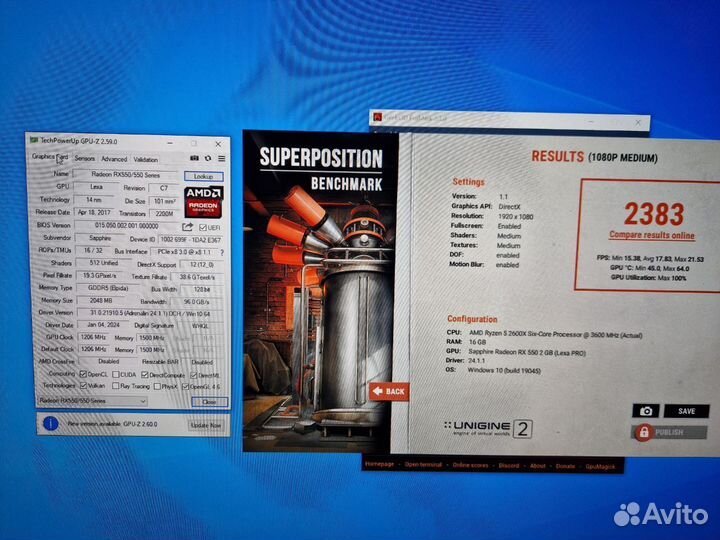Screen dimensions: 720x540
Task: Click the Superposition Benchmark artwork image
Action: 320,291
